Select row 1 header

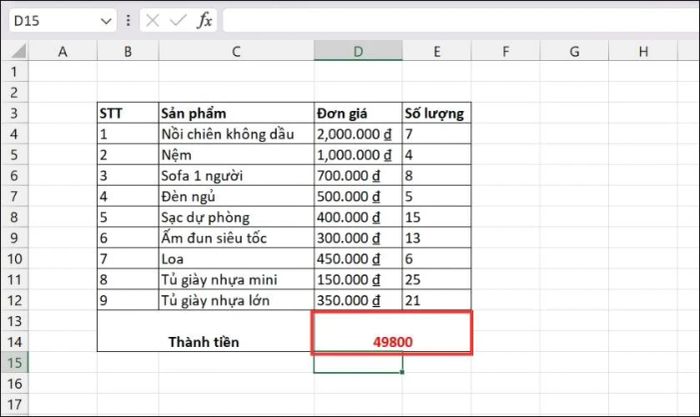pyautogui.click(x=14, y=71)
